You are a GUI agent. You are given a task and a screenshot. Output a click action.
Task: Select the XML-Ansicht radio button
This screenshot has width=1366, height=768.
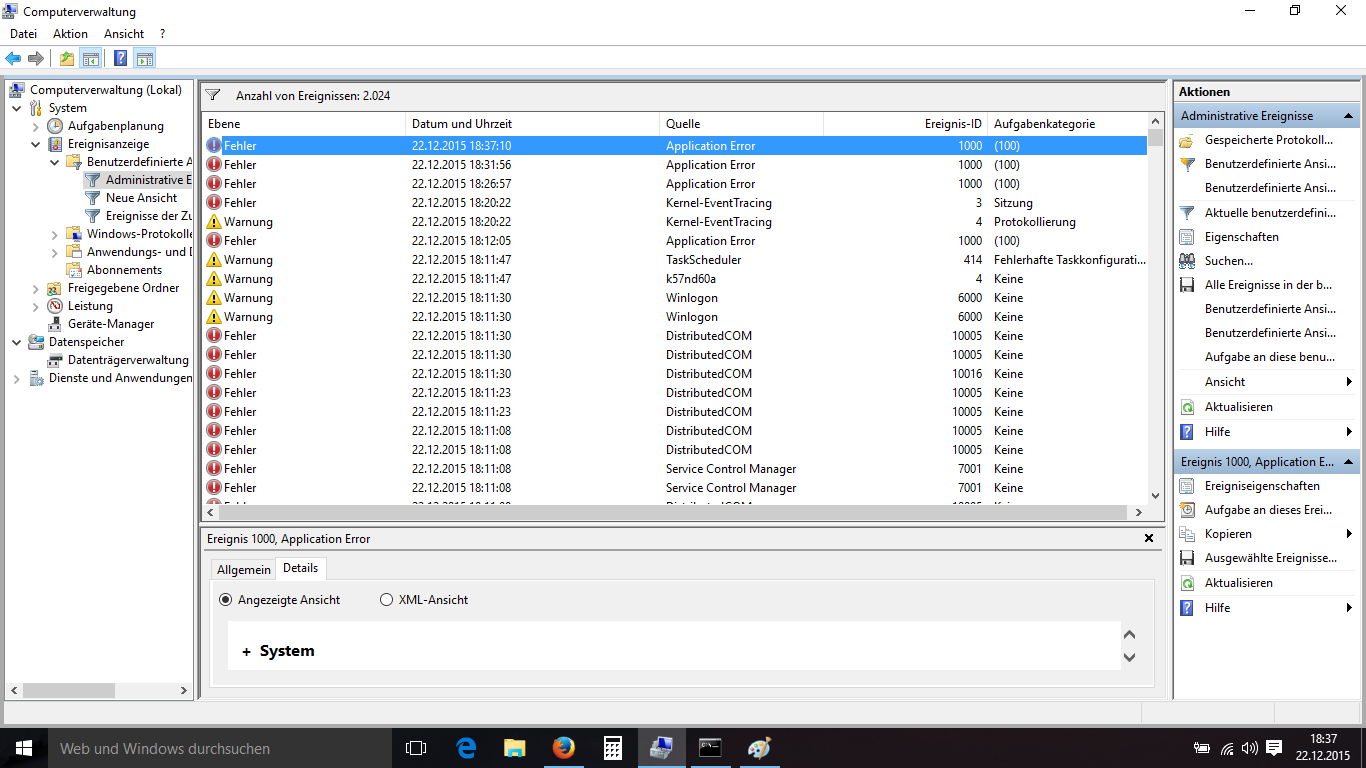(x=386, y=600)
